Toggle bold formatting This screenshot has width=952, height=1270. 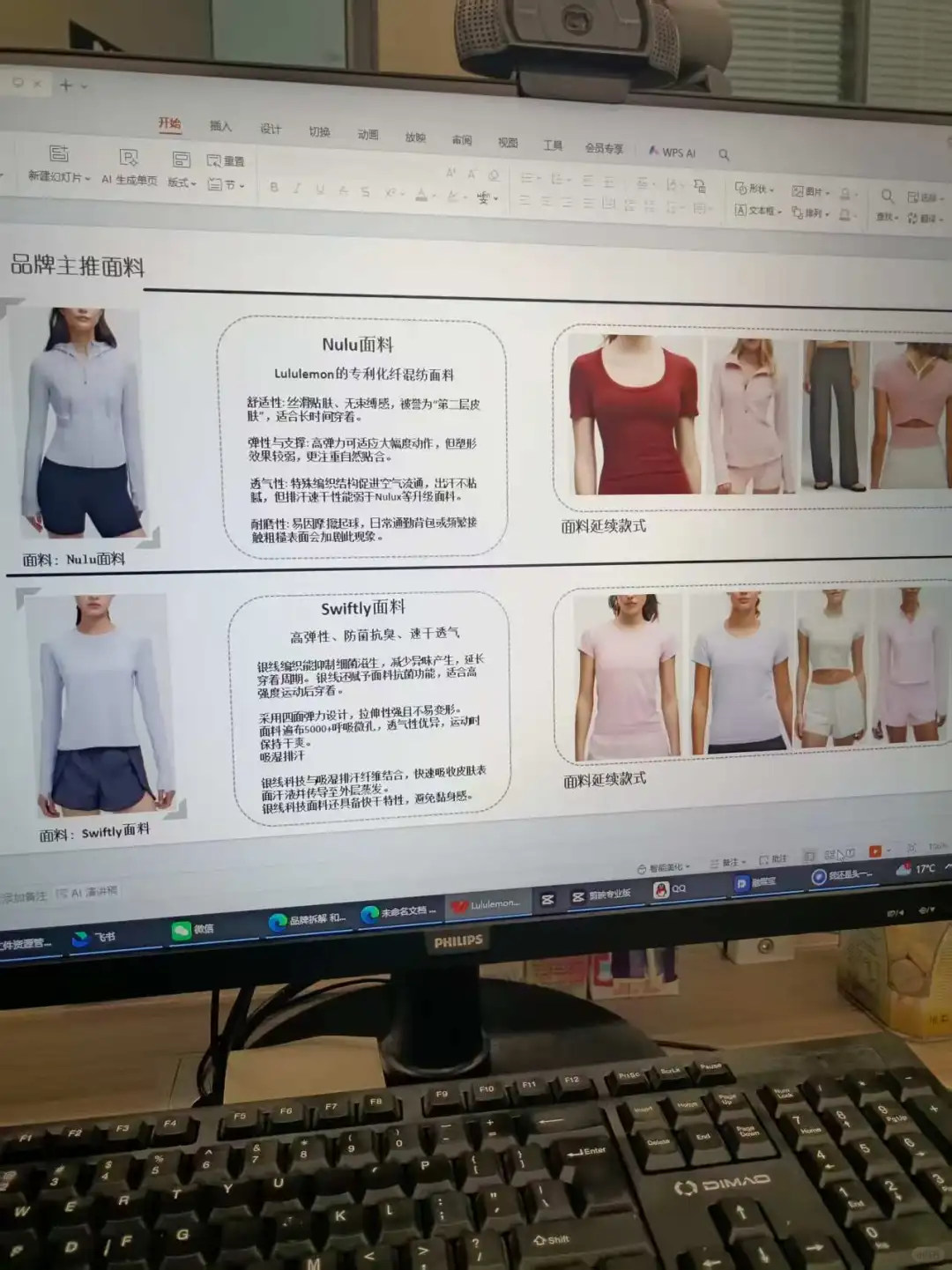pyautogui.click(x=274, y=187)
